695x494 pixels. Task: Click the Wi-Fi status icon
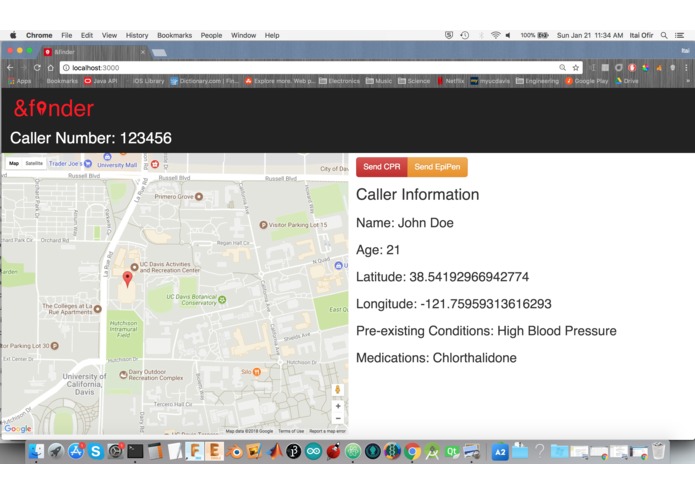(496, 35)
